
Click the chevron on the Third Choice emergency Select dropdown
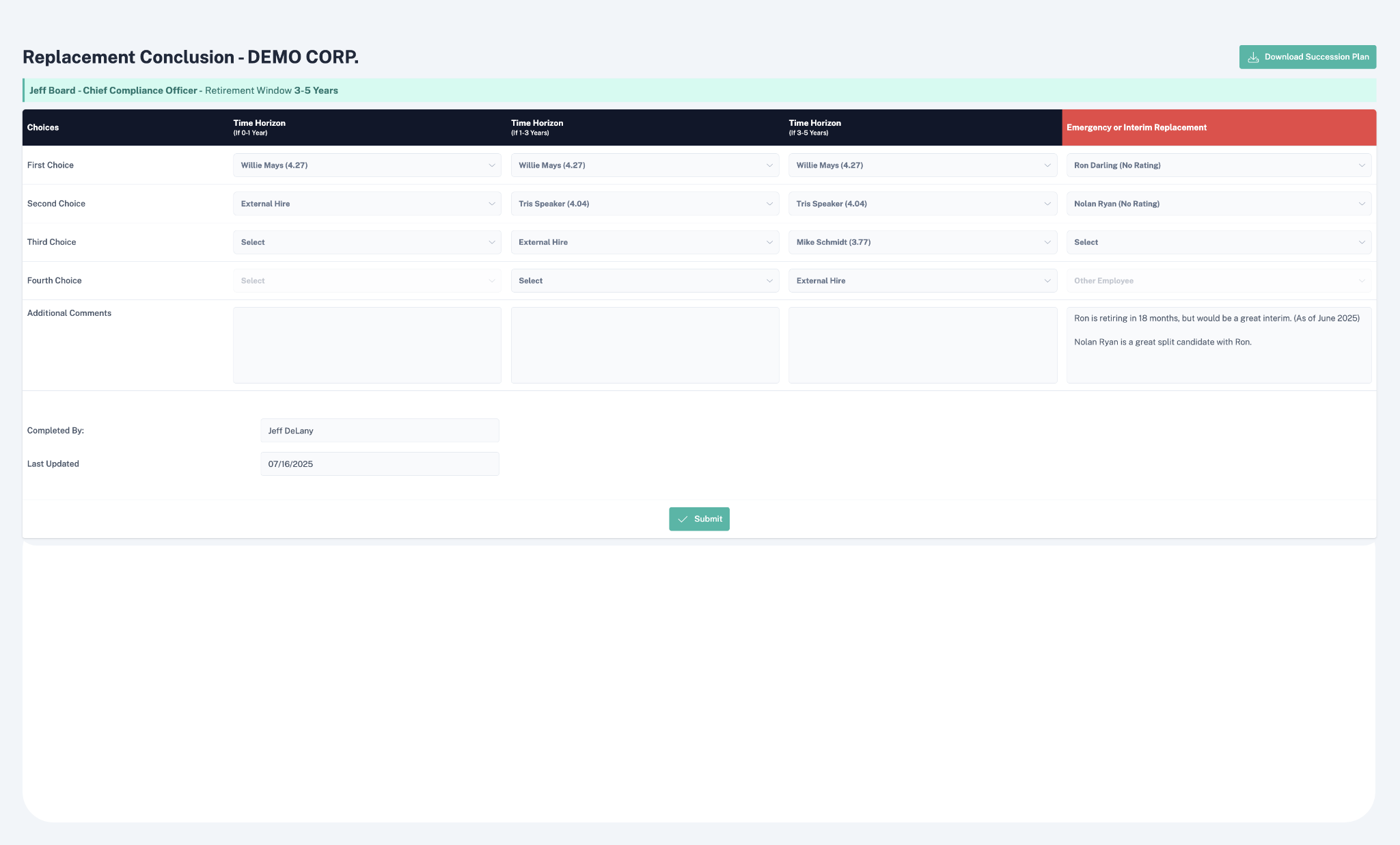coord(1361,243)
